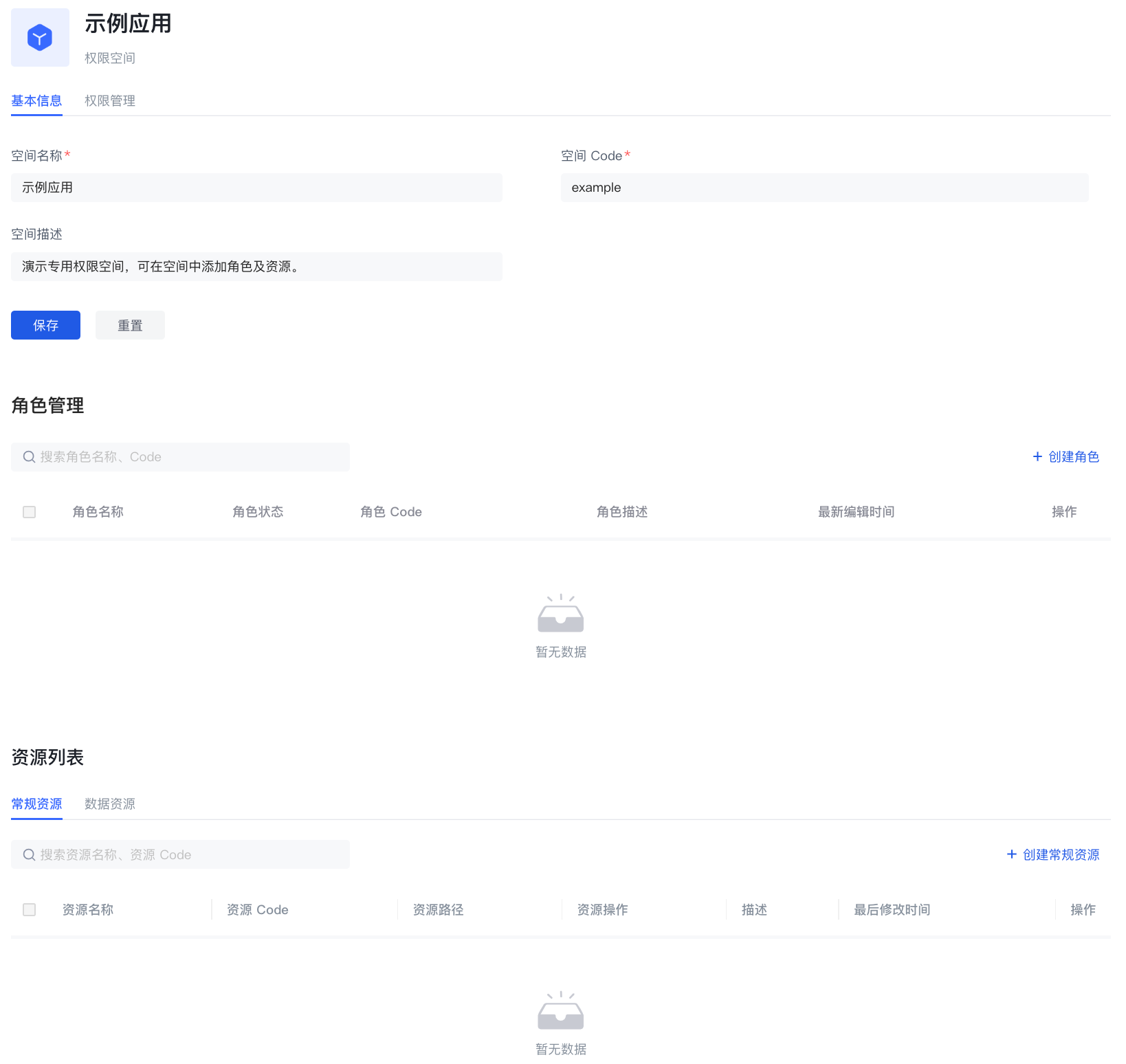The image size is (1126, 1064).
Task: Click the empty inbox icon under 角色管理
Action: (560, 613)
